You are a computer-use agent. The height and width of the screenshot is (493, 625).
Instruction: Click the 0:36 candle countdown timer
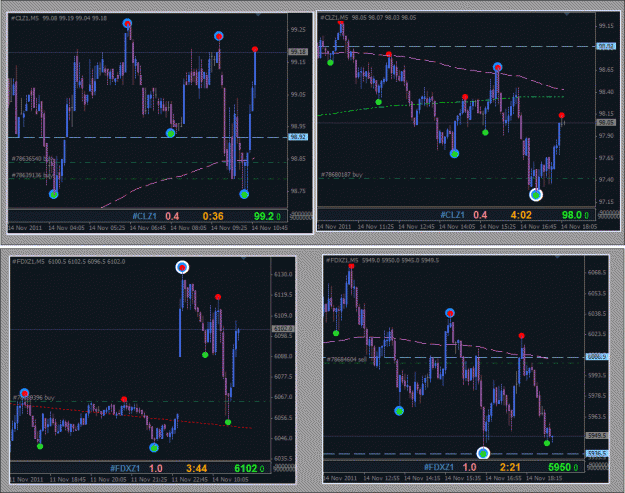pyautogui.click(x=213, y=216)
